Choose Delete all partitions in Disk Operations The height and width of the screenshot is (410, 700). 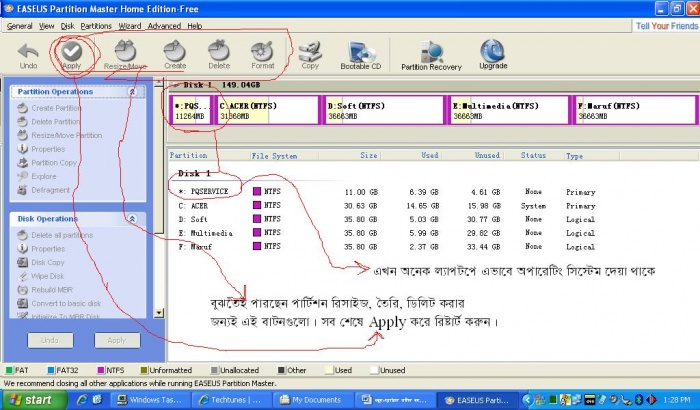[55, 235]
